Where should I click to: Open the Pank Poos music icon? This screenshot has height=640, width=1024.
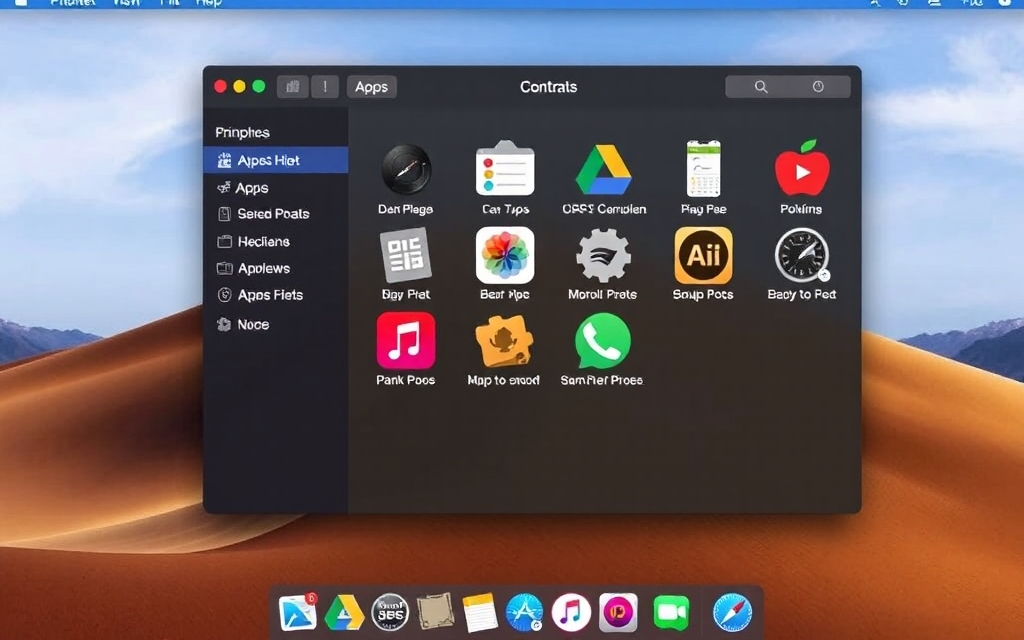(x=406, y=340)
